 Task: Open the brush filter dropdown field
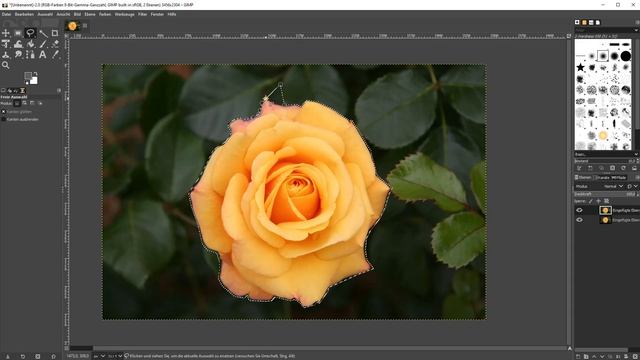(607, 30)
